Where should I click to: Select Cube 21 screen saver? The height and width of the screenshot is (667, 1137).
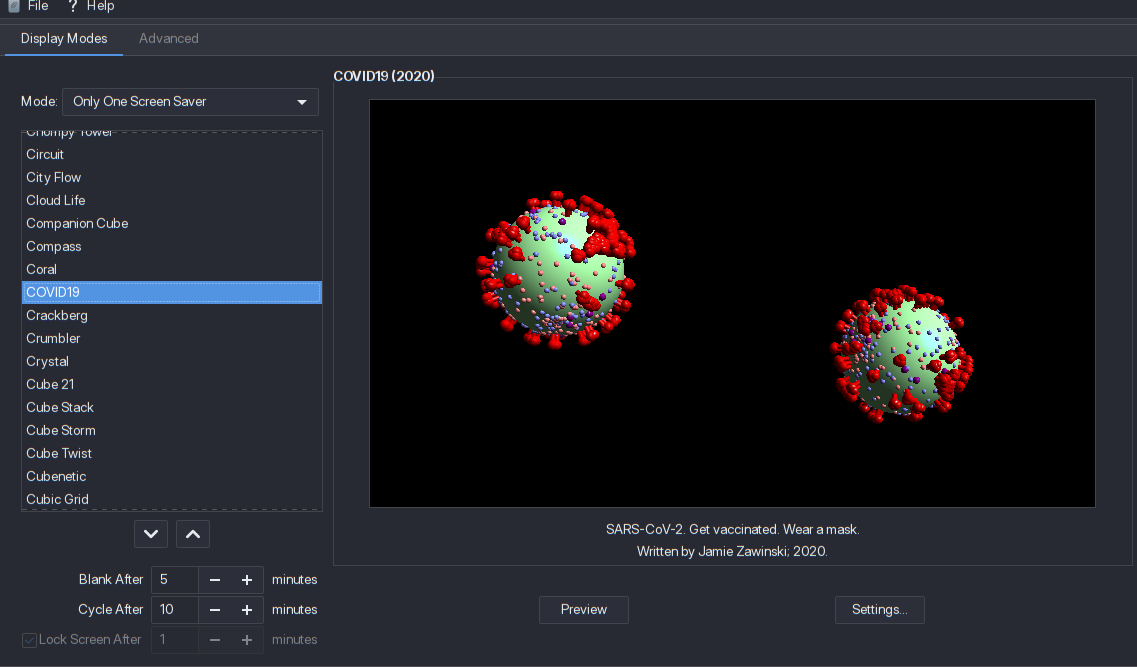coord(172,384)
